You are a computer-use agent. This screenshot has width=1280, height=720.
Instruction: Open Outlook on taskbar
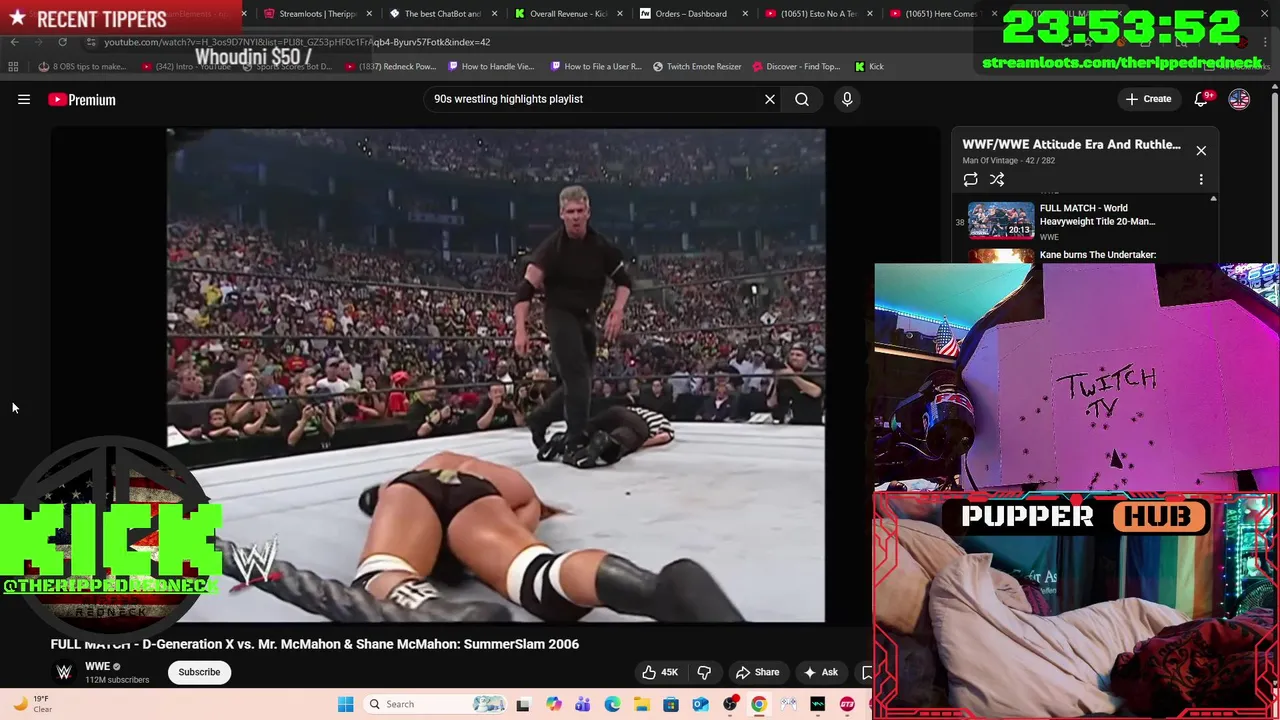pos(700,704)
